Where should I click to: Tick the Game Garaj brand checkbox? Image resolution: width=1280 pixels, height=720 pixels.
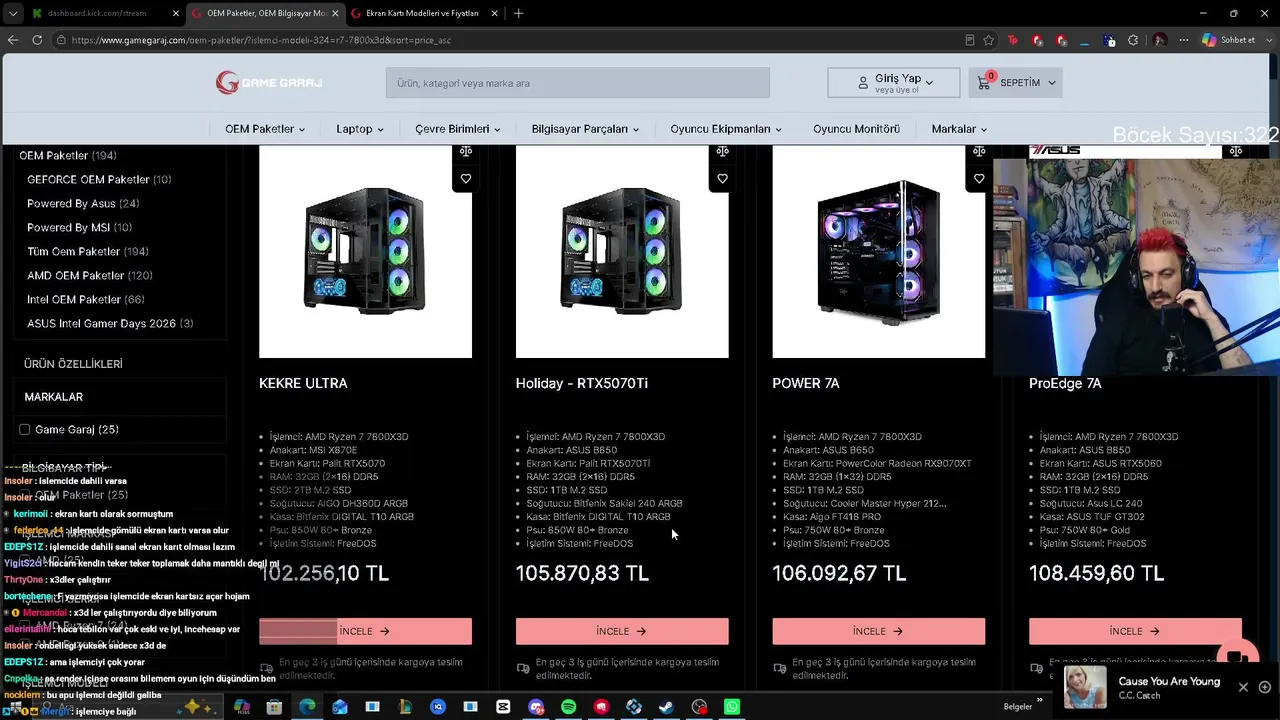click(25, 430)
